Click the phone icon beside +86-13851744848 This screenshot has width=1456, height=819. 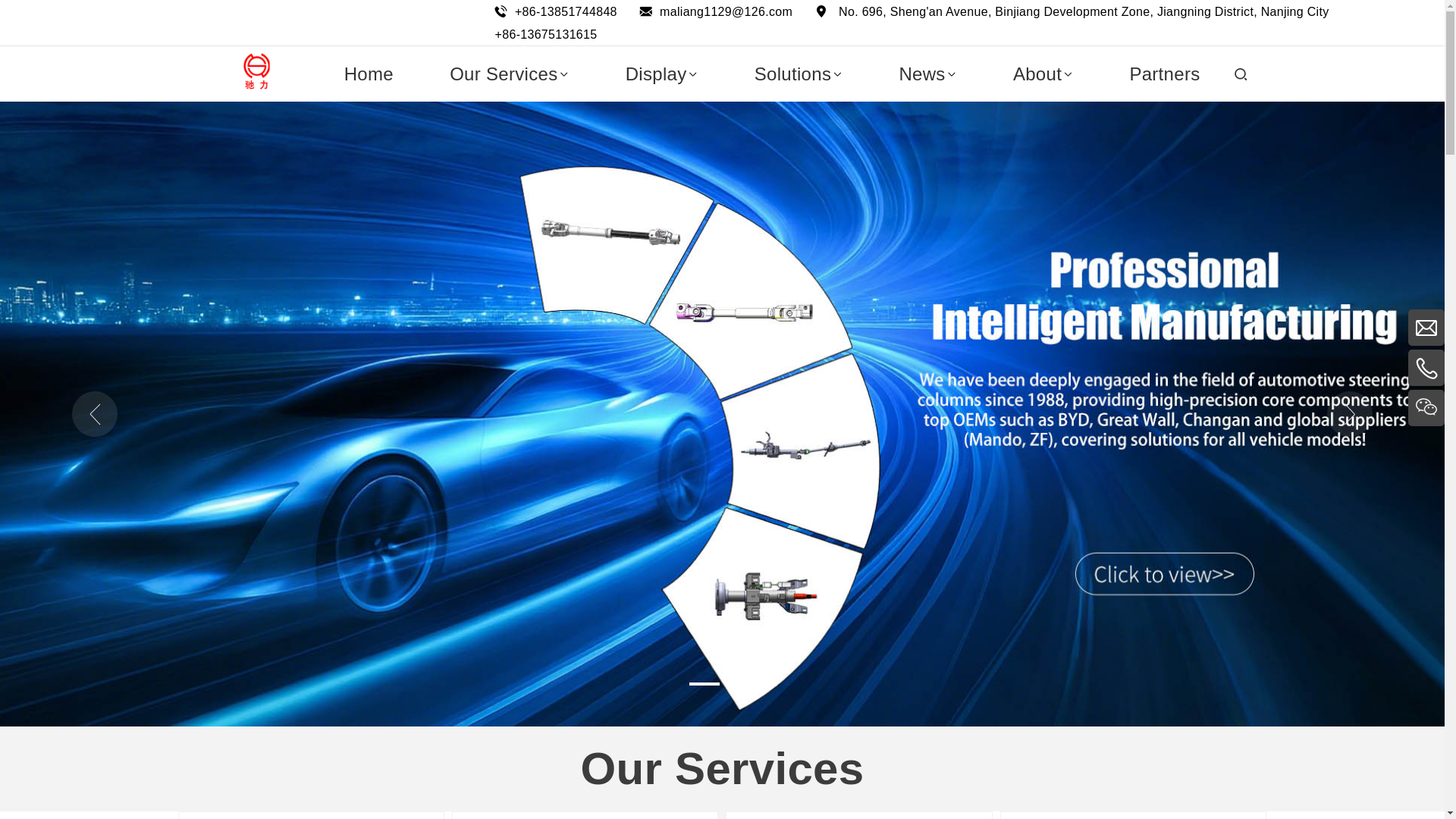(500, 11)
